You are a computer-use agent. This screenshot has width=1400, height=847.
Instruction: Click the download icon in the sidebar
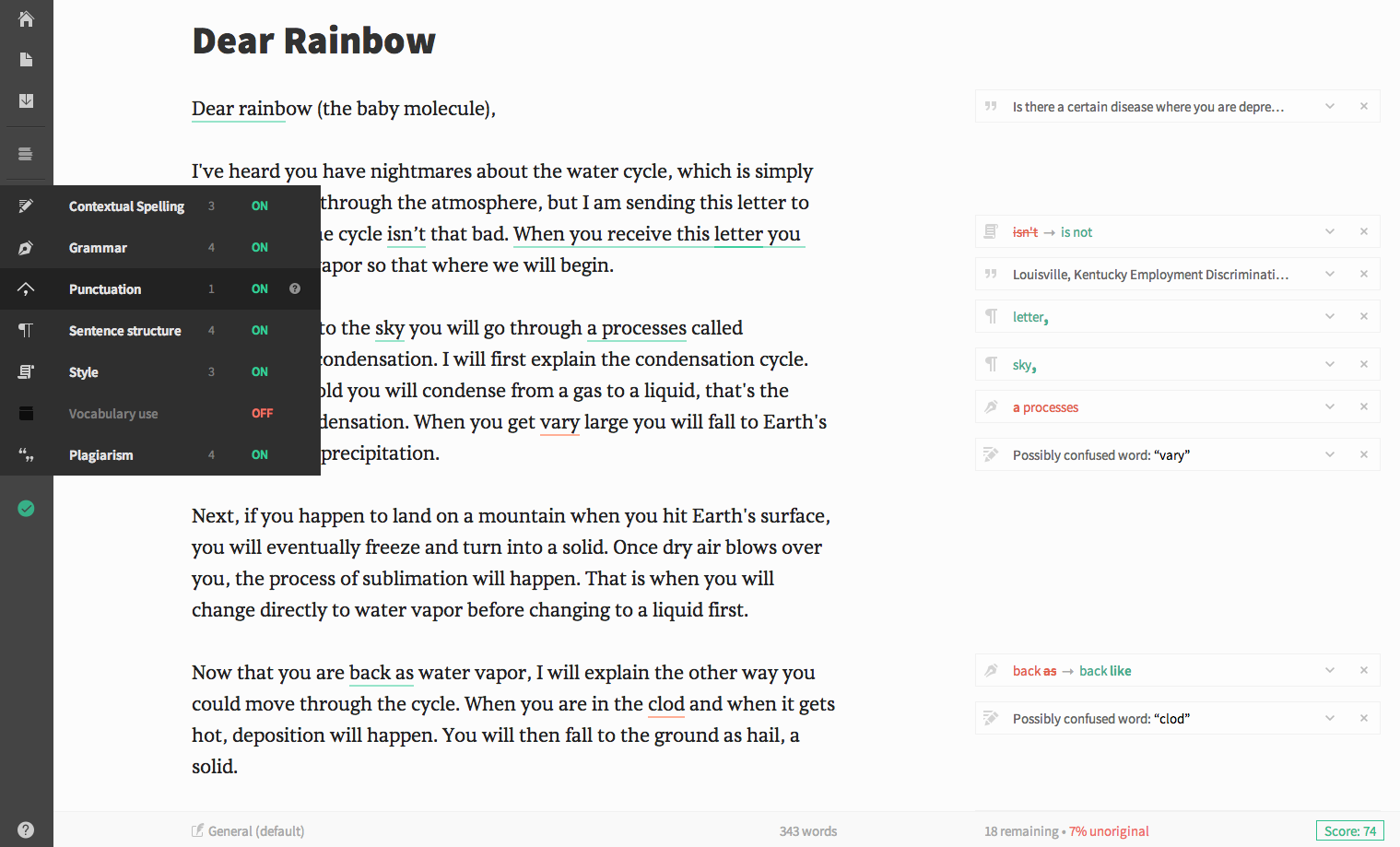26,100
